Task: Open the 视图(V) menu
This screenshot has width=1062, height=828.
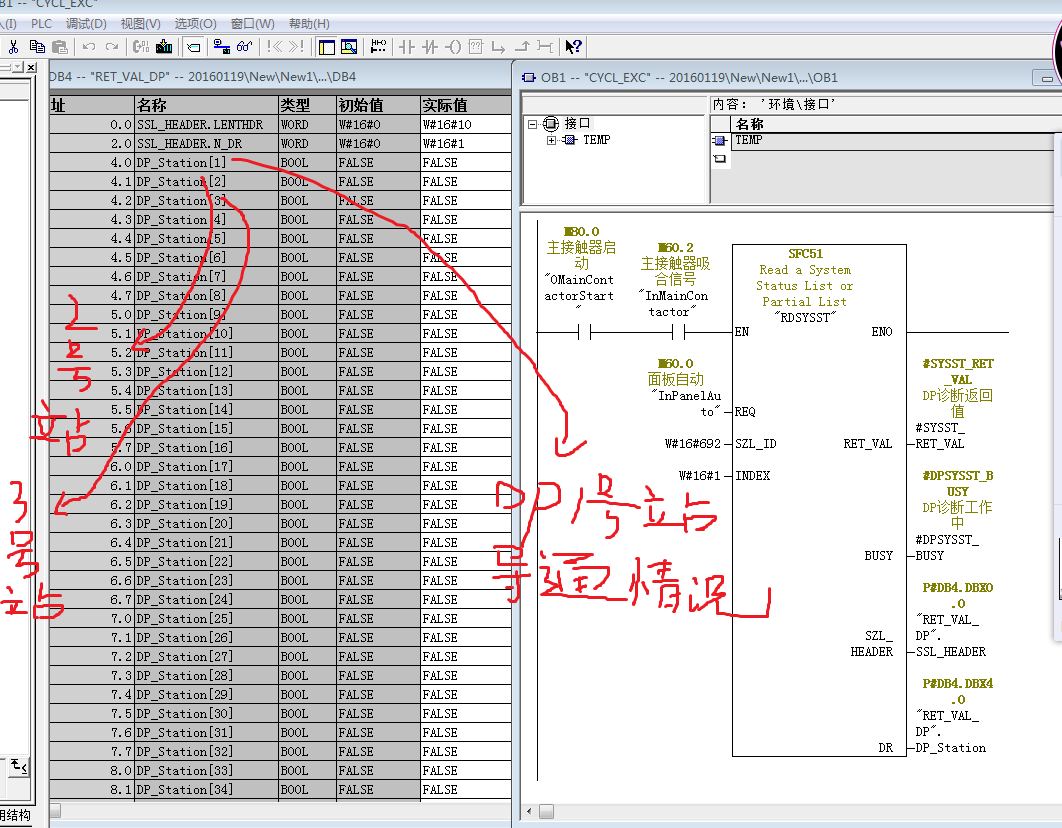Action: [140, 24]
